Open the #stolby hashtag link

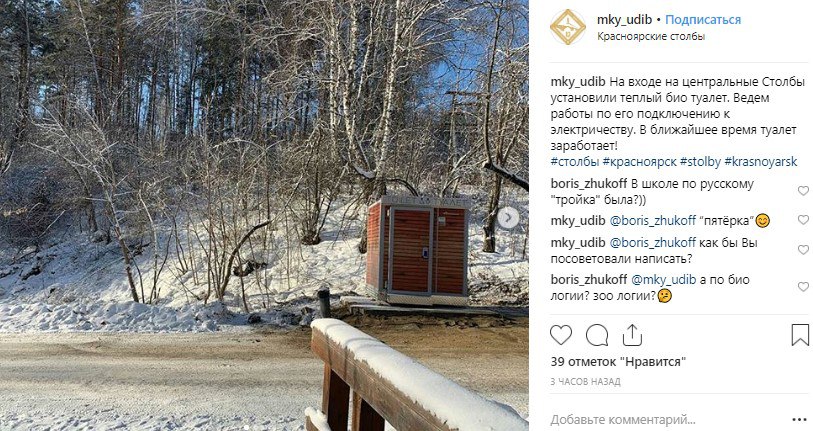click(700, 162)
